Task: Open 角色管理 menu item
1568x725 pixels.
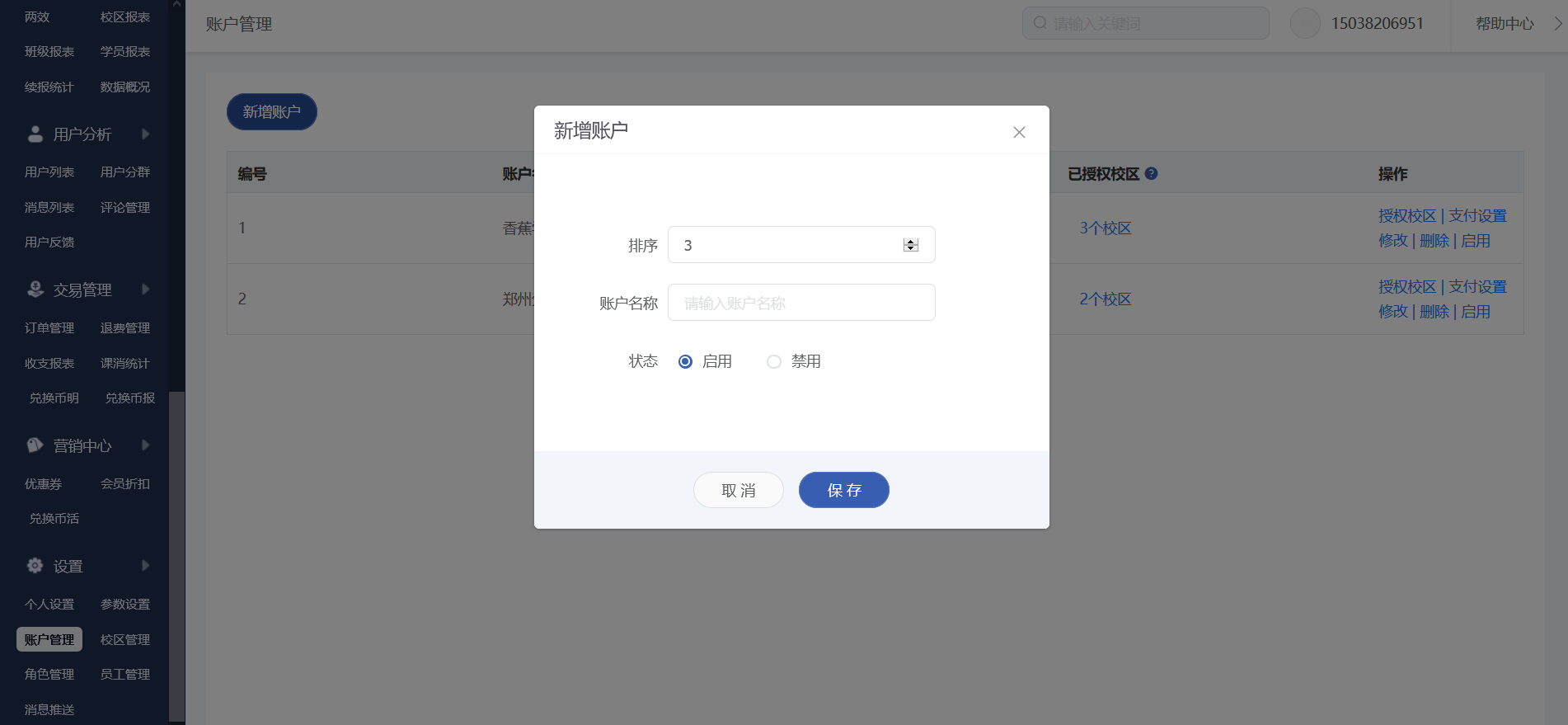Action: [x=49, y=674]
